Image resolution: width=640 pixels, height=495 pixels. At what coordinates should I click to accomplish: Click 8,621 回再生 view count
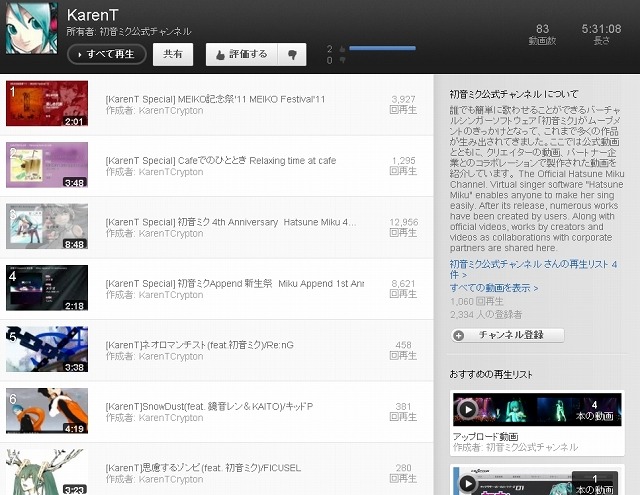coord(403,289)
